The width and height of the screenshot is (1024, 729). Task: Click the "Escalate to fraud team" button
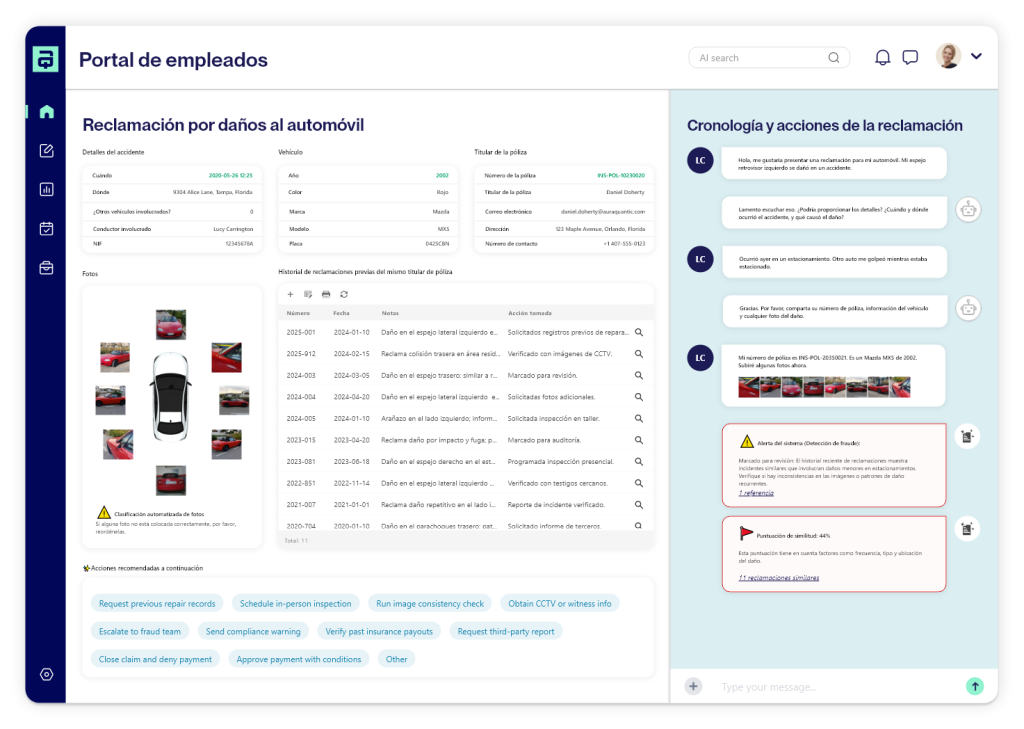click(x=140, y=631)
